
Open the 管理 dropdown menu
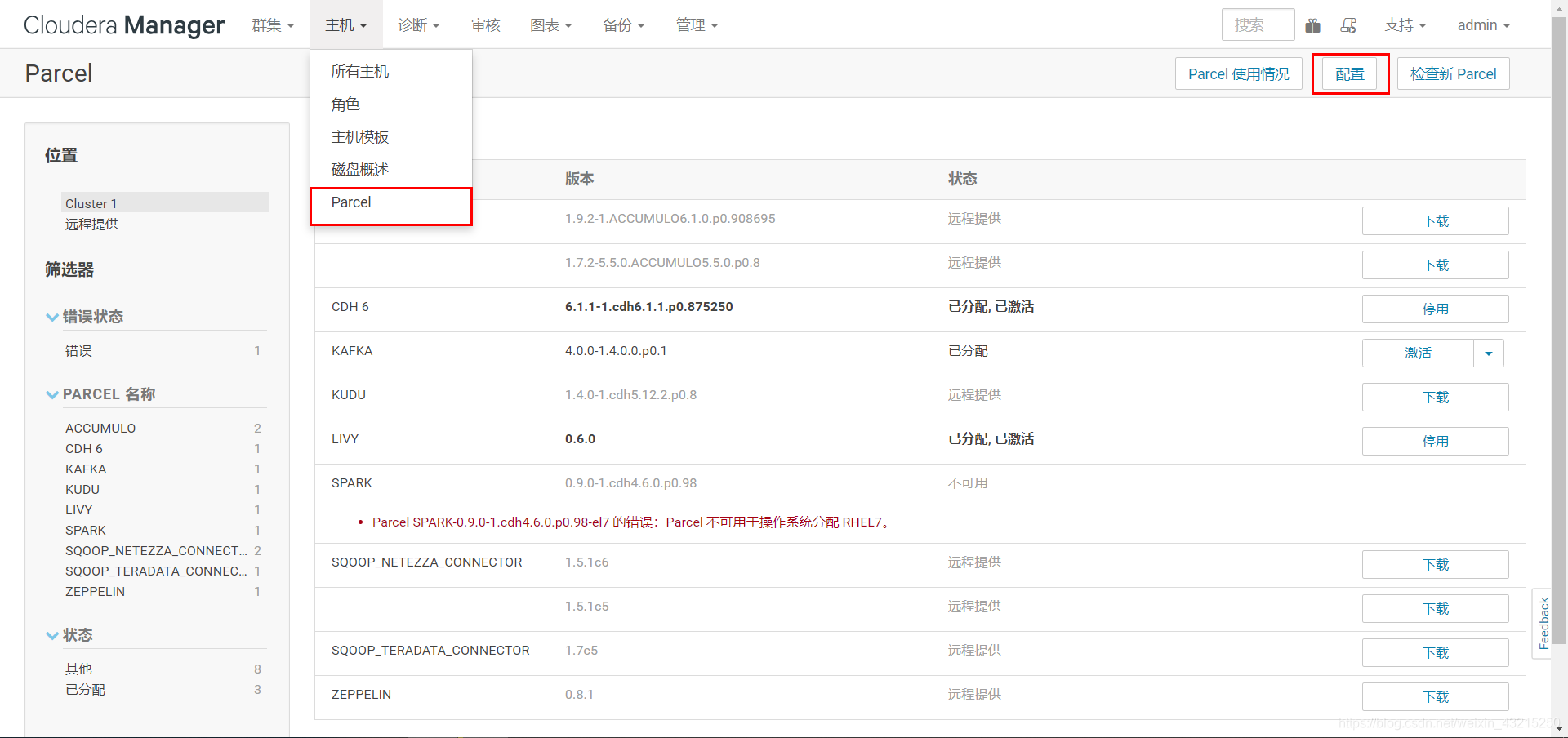click(x=697, y=25)
